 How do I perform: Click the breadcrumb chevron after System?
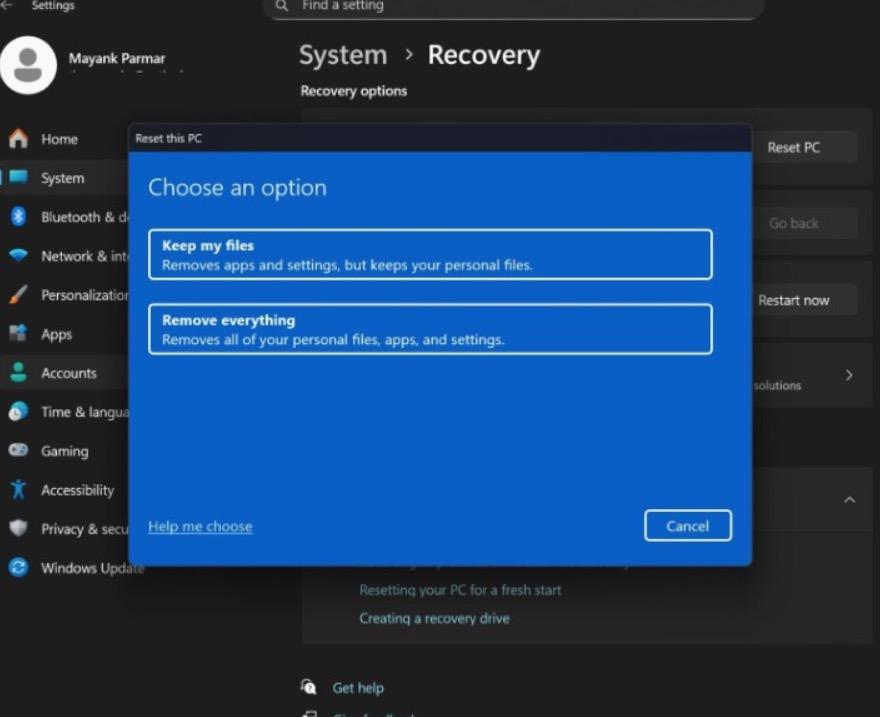tap(408, 56)
